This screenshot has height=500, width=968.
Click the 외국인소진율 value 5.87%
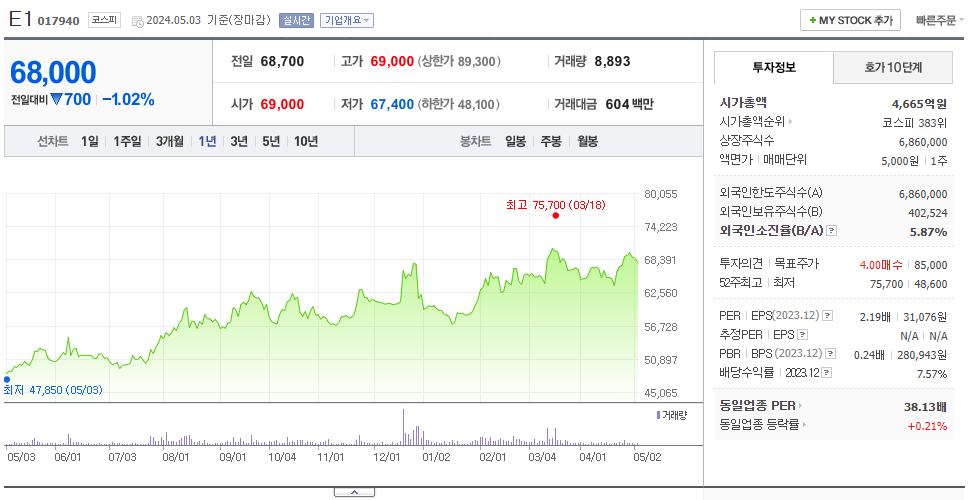(x=928, y=231)
